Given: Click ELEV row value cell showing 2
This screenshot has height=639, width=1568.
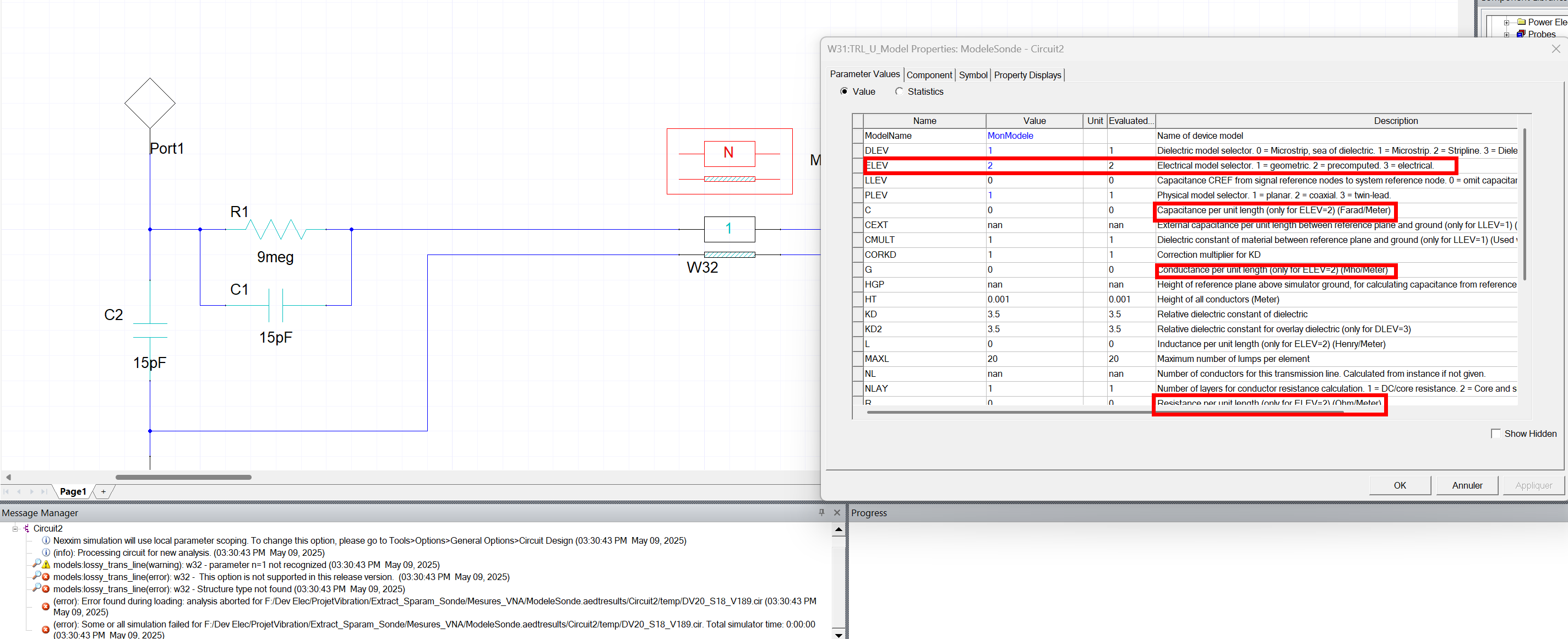Looking at the screenshot, I should (1034, 166).
